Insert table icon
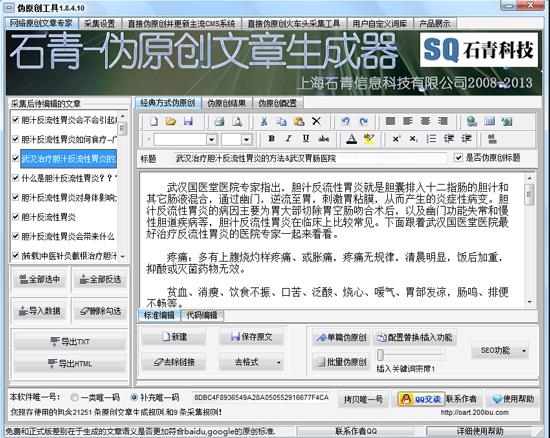 point(489,122)
